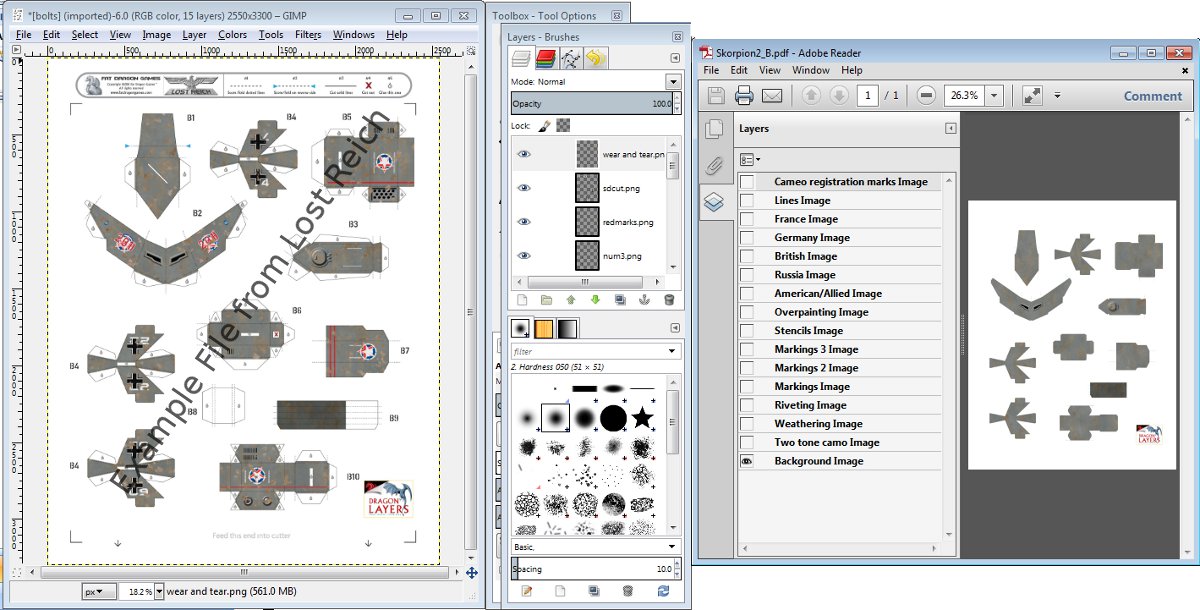The width and height of the screenshot is (1200, 610).
Task: Anchor the floating layer with the anchor icon
Action: click(644, 299)
